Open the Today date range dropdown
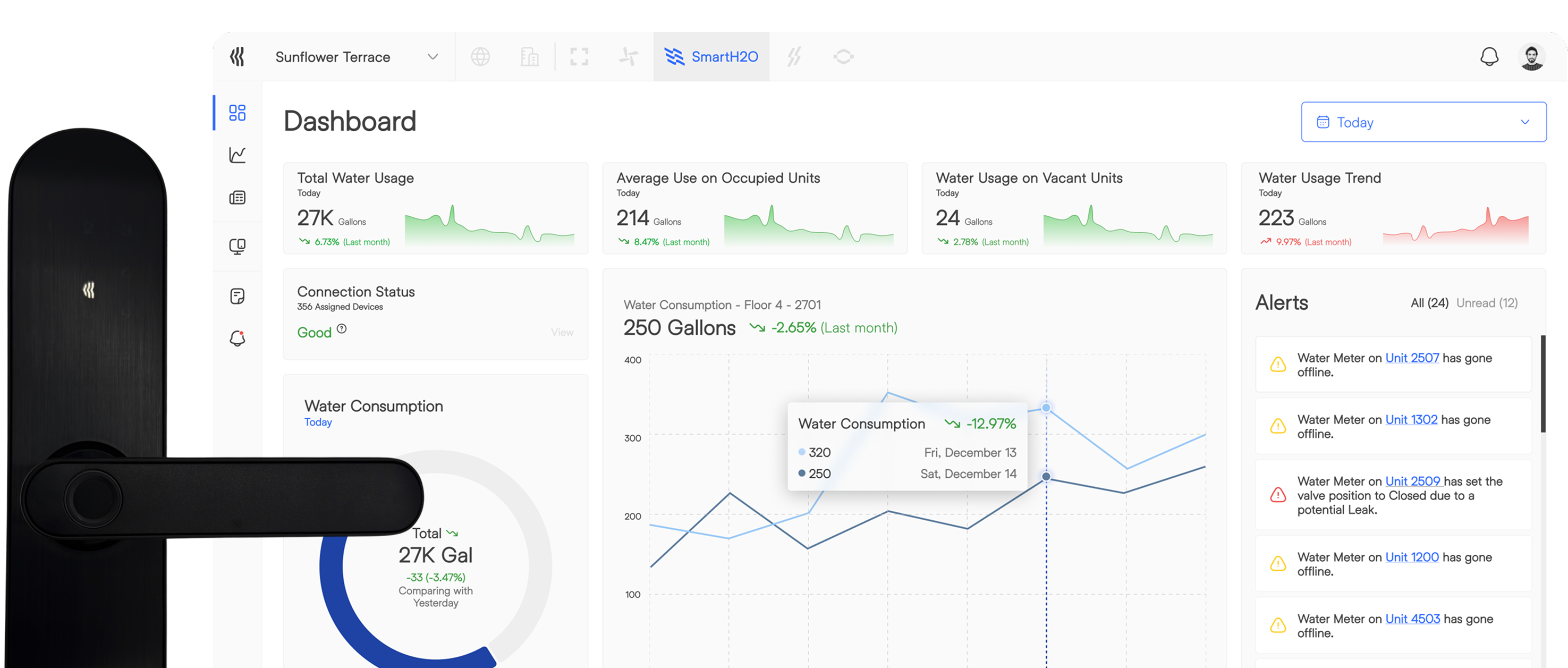 (1423, 122)
